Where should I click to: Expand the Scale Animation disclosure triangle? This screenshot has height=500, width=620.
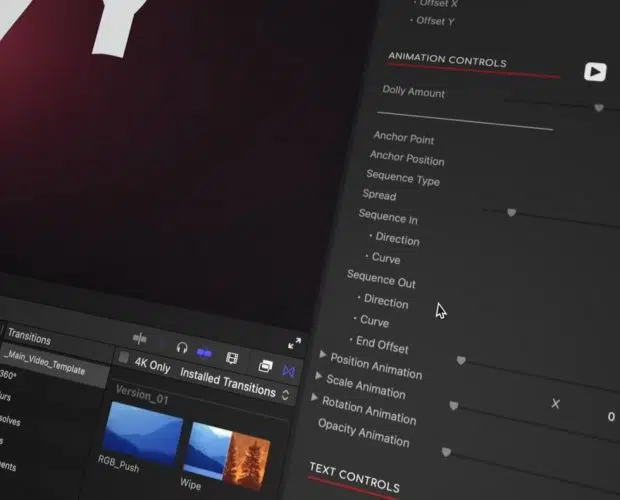coord(318,376)
